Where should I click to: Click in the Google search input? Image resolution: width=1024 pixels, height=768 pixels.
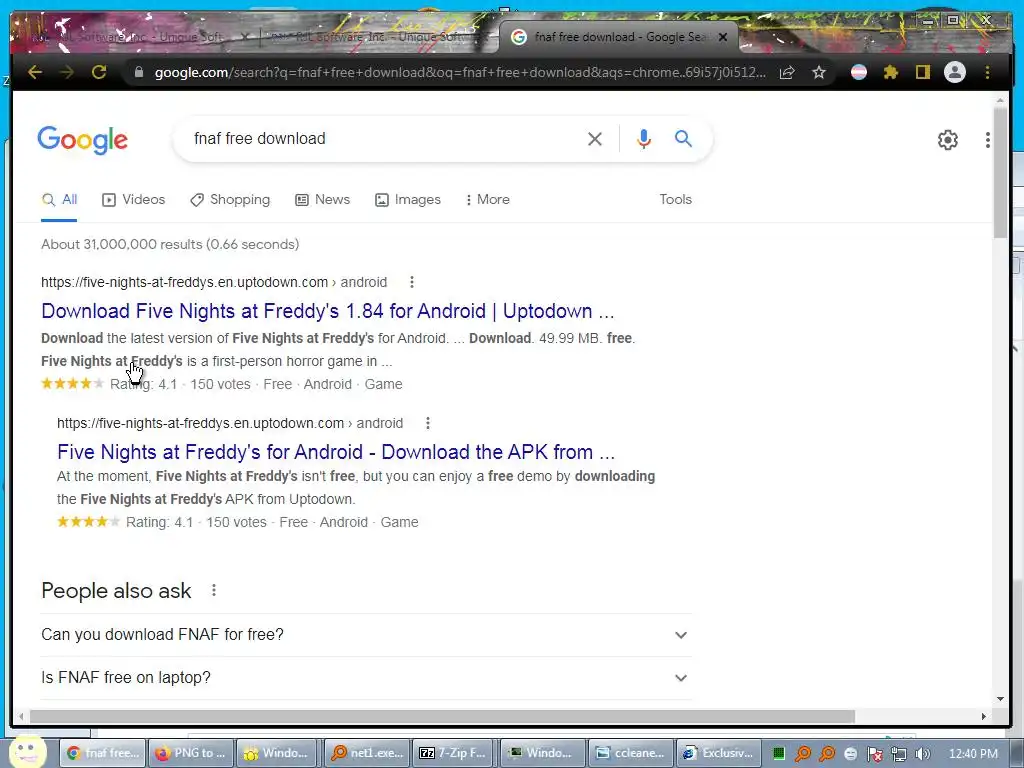[x=385, y=138]
